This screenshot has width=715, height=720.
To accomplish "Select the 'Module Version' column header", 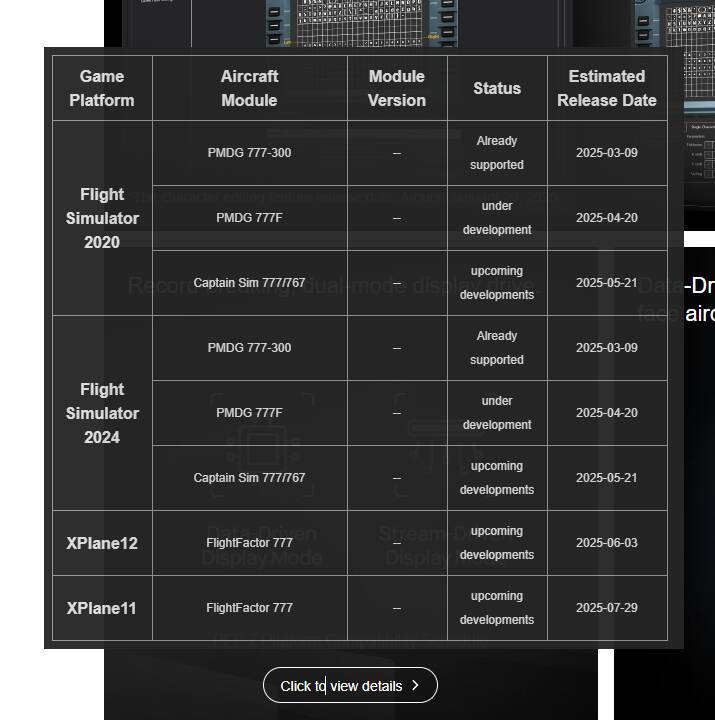I will [397, 88].
